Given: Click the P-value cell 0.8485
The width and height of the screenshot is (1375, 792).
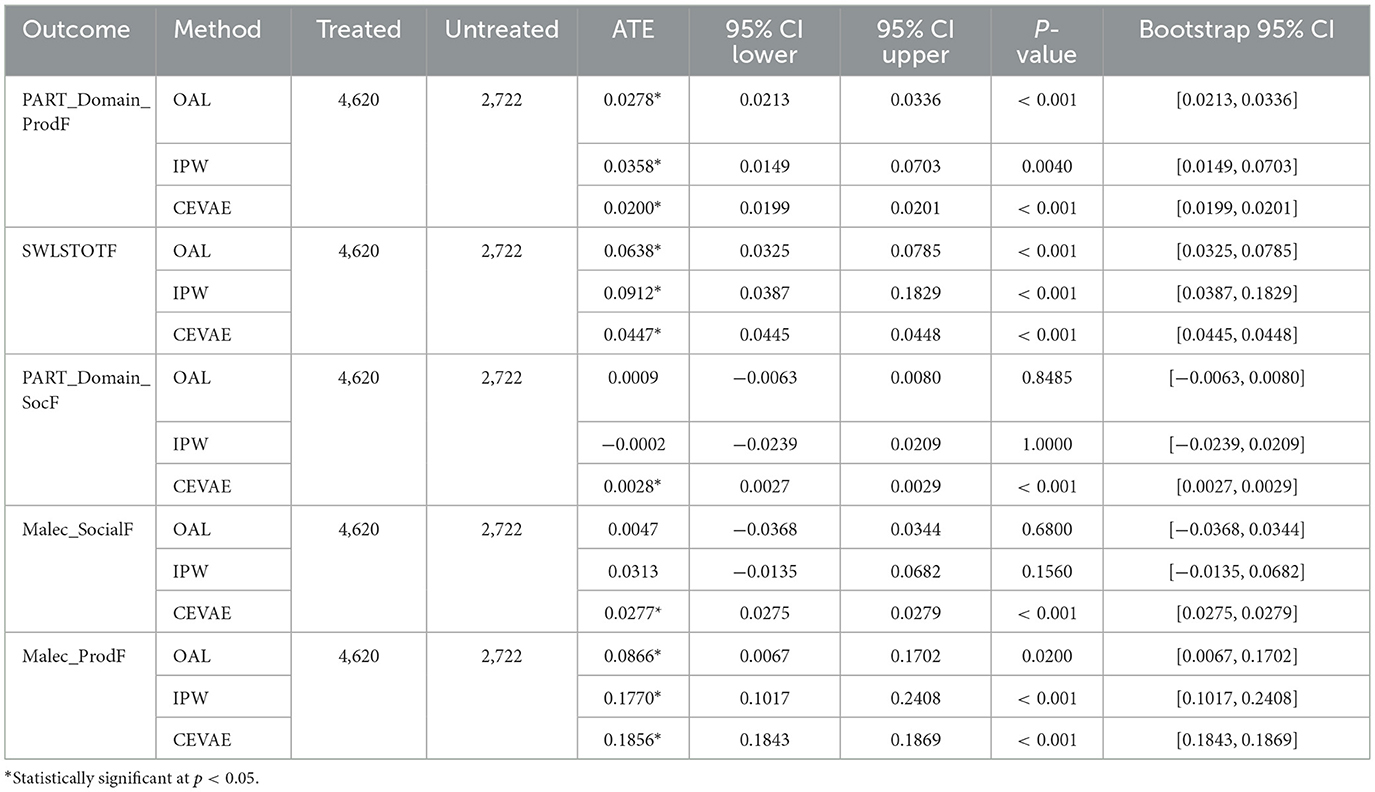Looking at the screenshot, I should pos(1047,378).
